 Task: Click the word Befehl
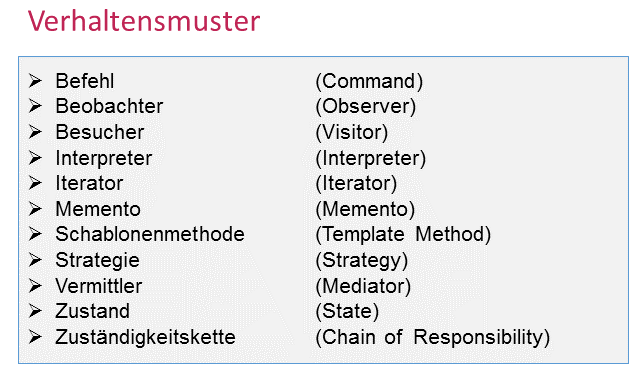pyautogui.click(x=85, y=81)
